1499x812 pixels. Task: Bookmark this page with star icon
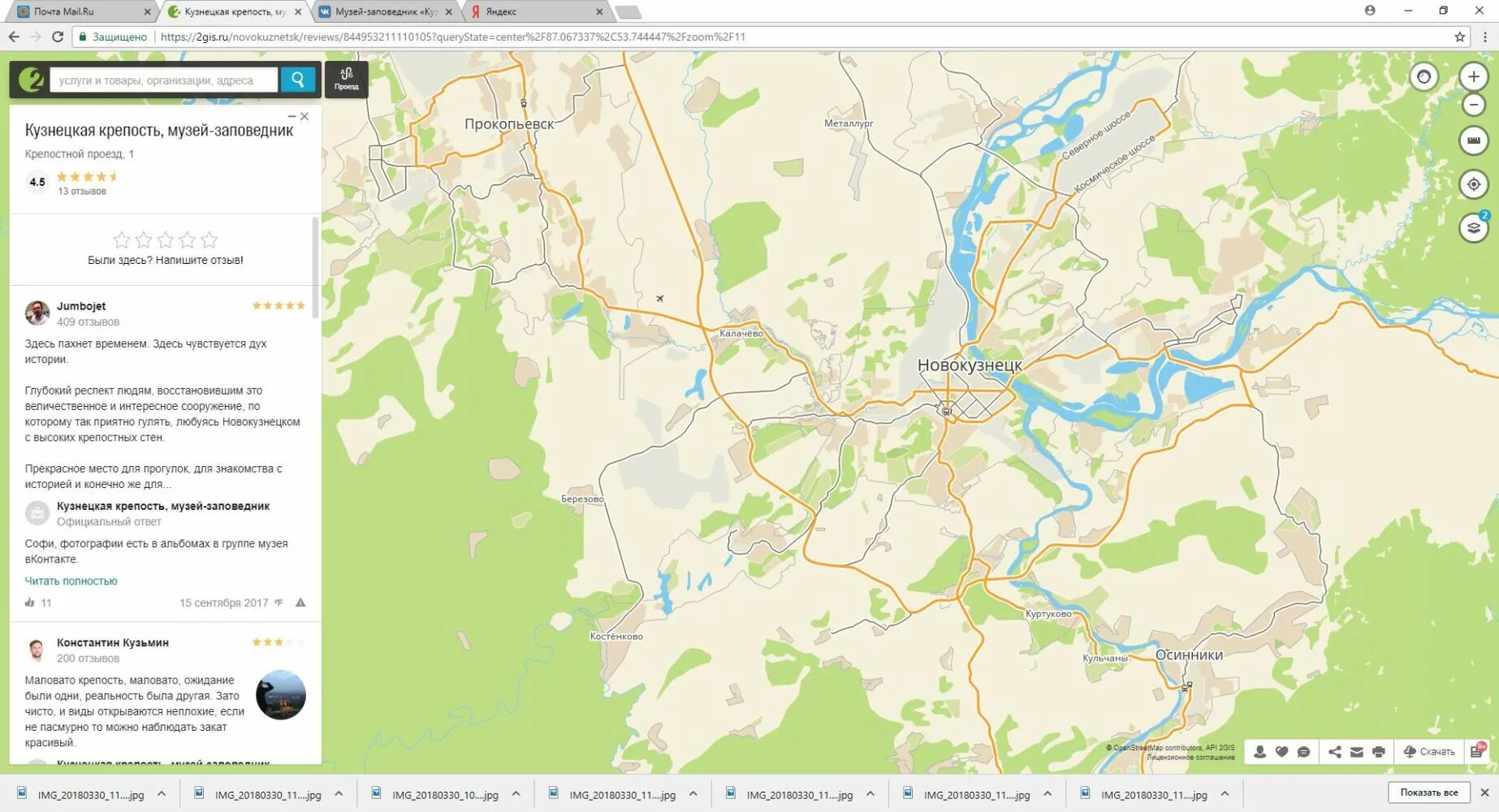(1459, 37)
